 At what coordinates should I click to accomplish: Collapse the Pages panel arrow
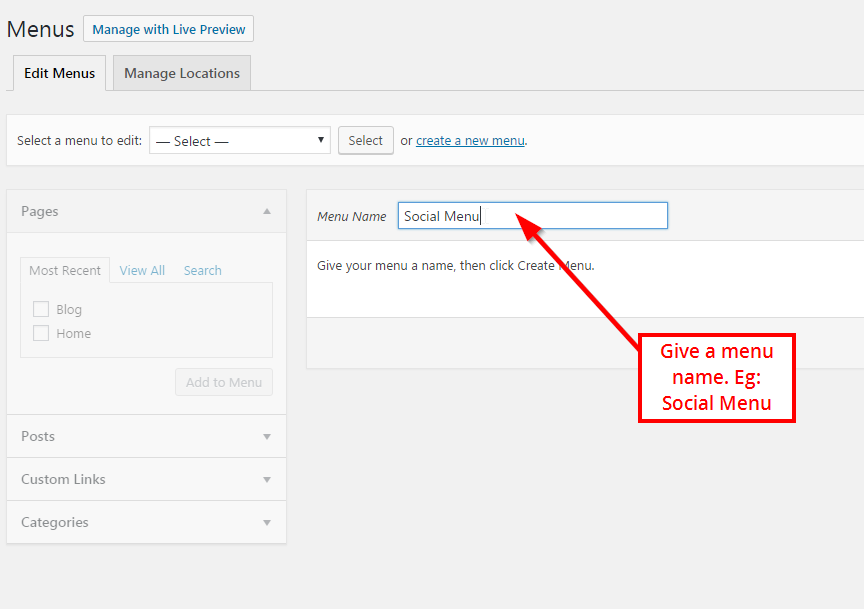click(267, 211)
